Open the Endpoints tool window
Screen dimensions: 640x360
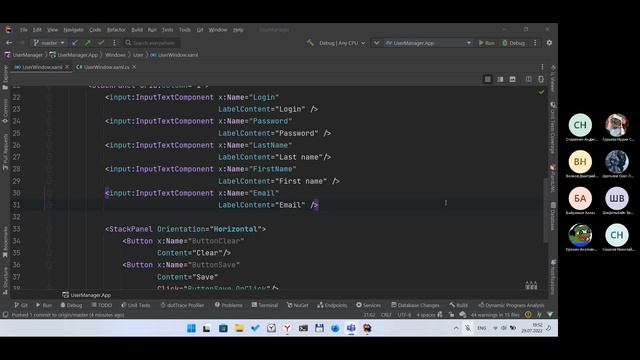pyautogui.click(x=332, y=305)
